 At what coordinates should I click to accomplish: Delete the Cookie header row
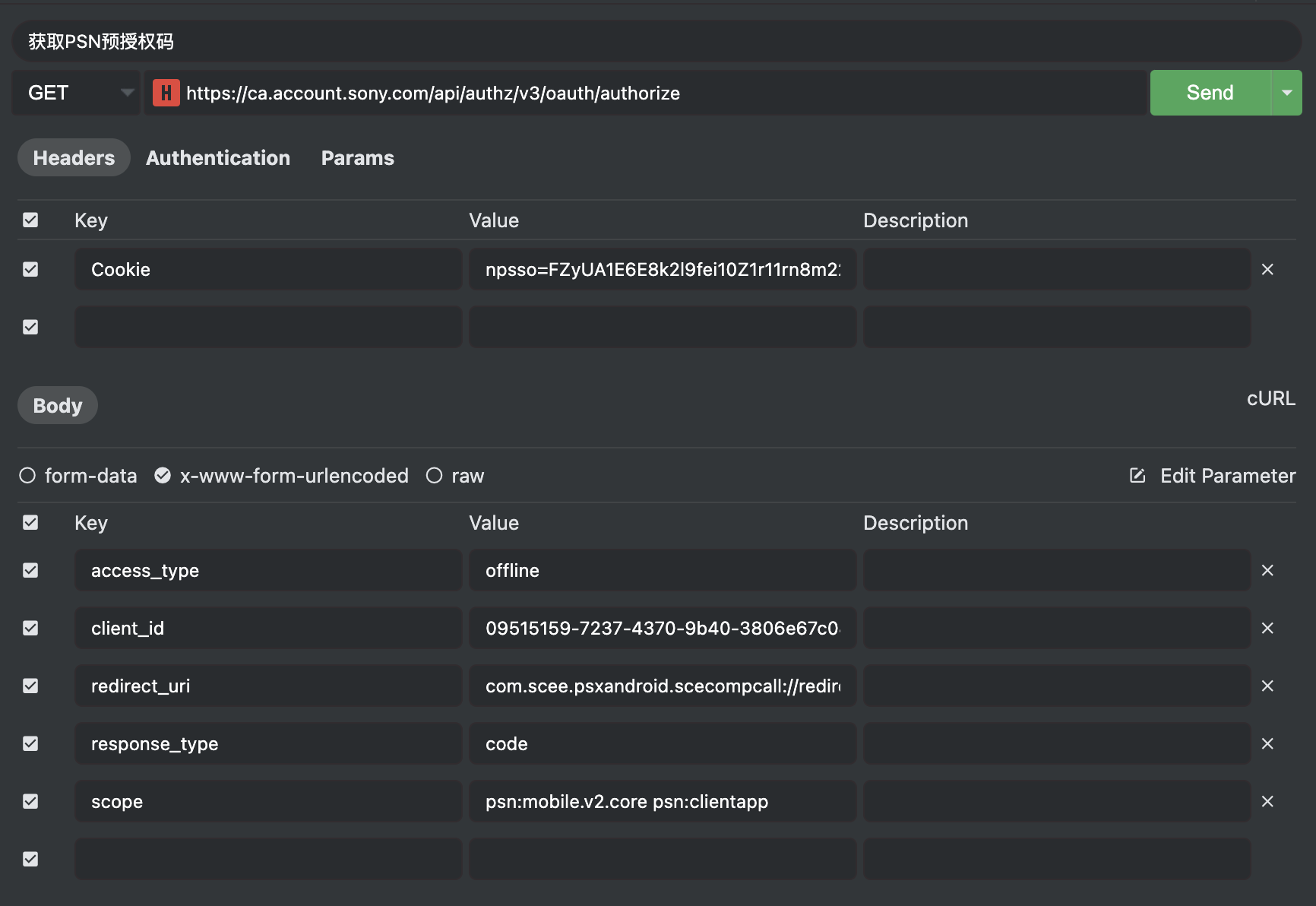point(1267,269)
